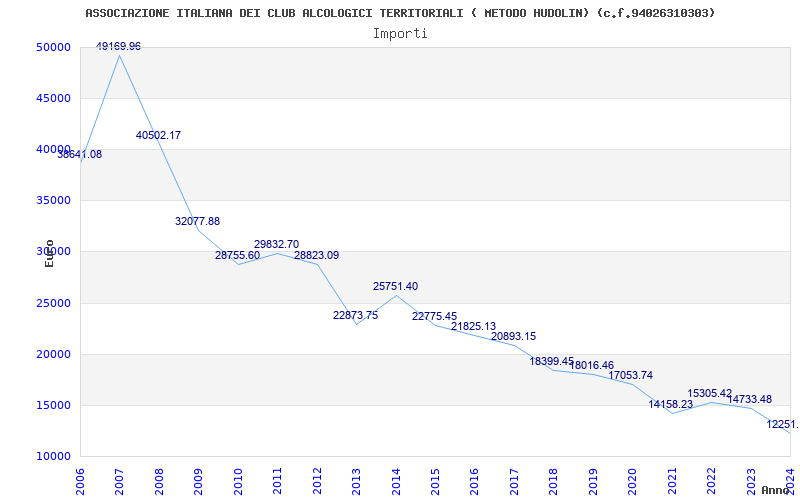The image size is (800, 500).
Task: Click the Euro axis label
Action: [49, 253]
